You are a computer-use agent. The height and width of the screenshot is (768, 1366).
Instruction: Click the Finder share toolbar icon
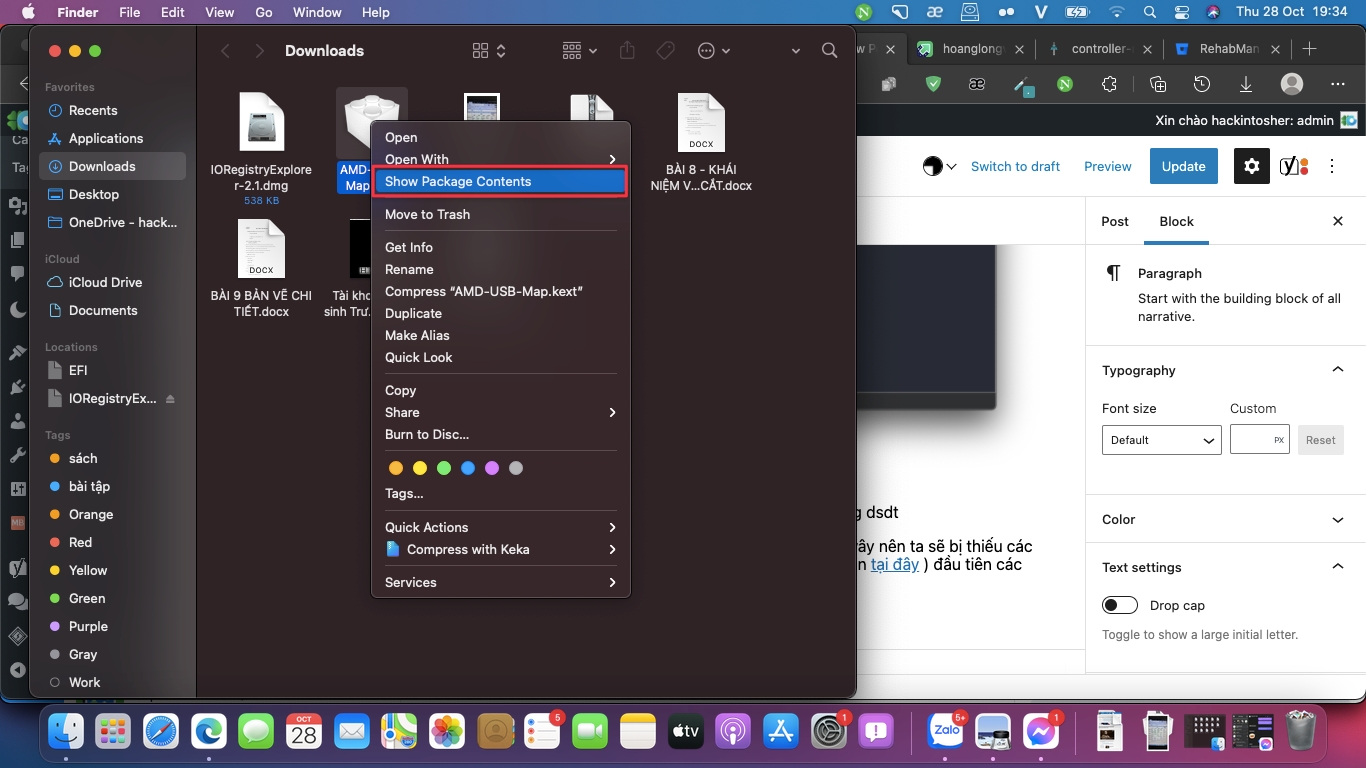[627, 51]
